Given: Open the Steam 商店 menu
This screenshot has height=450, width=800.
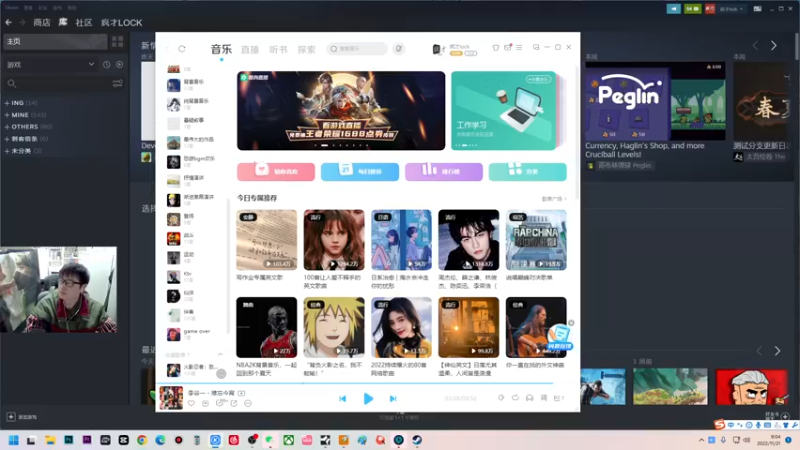Looking at the screenshot, I should (42, 22).
